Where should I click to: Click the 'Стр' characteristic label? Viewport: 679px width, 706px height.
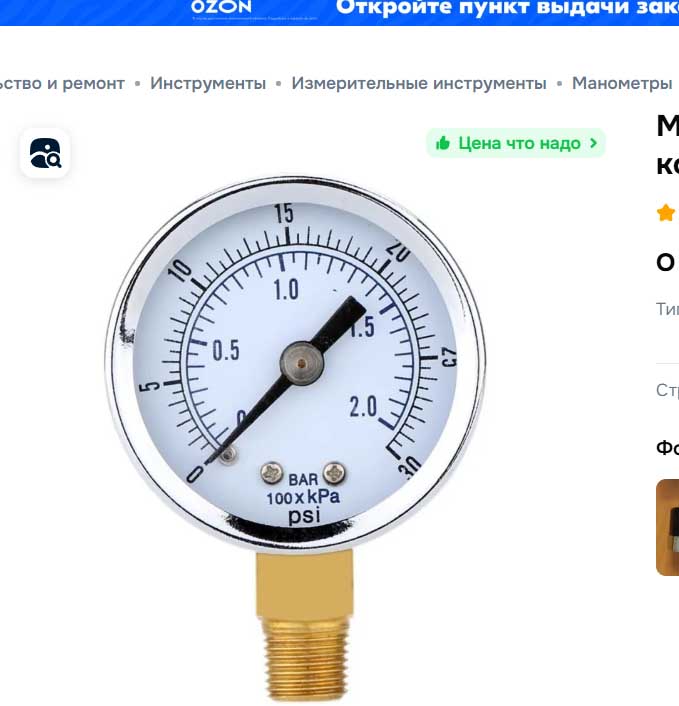(667, 390)
